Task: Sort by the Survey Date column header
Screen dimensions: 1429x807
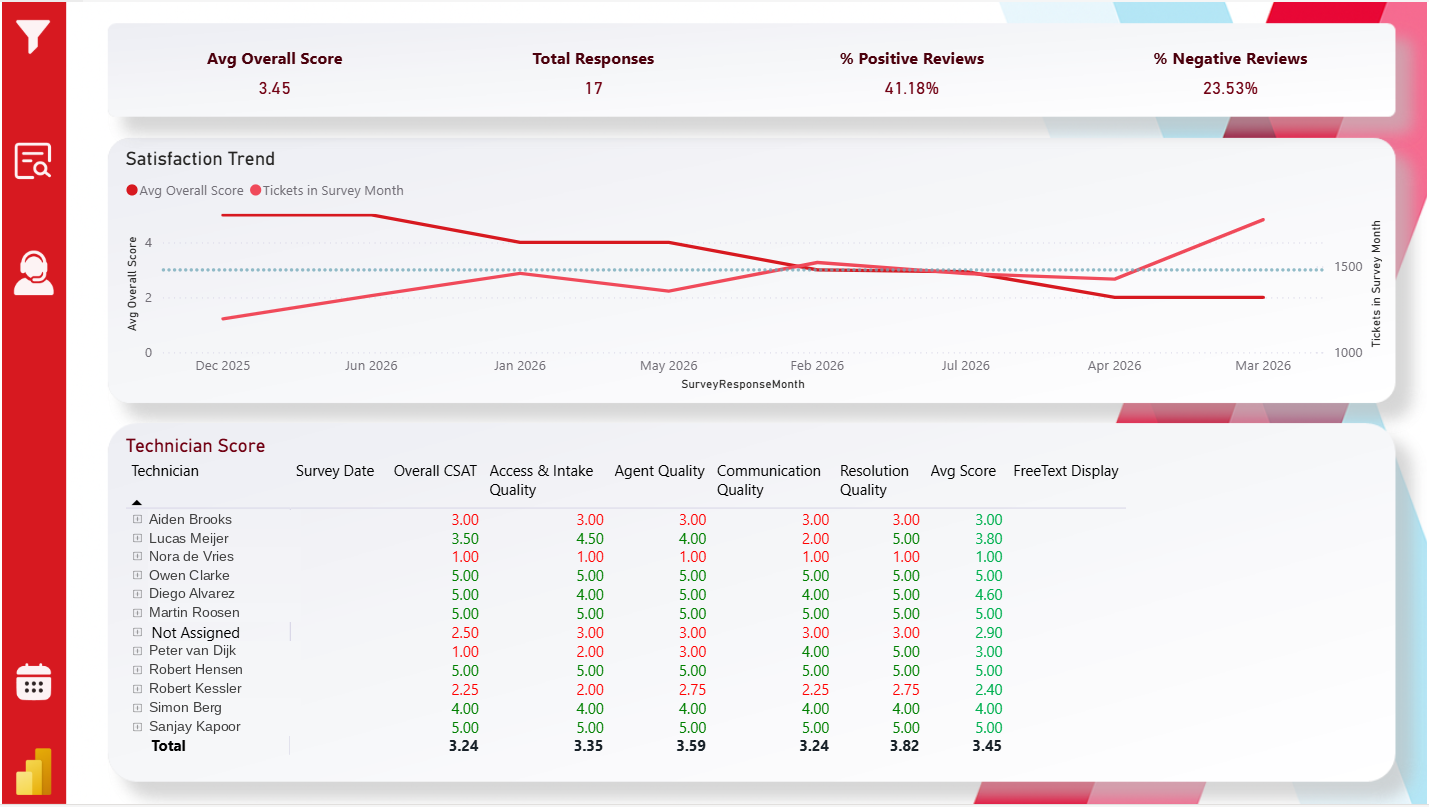Action: click(x=335, y=471)
